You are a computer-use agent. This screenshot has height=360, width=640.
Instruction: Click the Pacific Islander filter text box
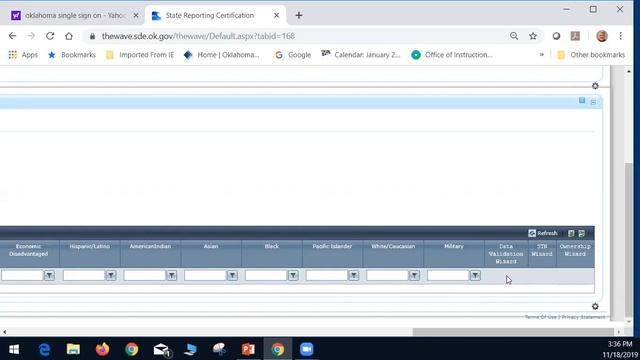click(327, 276)
